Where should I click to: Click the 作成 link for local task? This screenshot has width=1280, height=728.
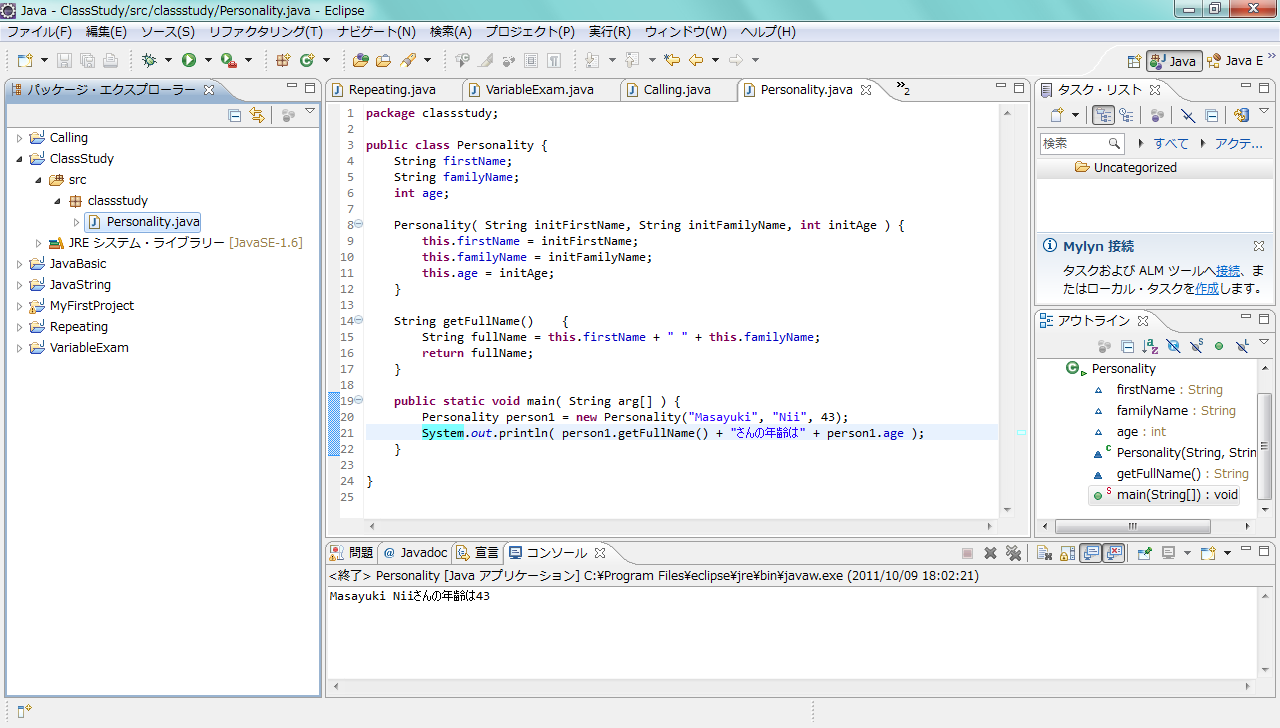1207,288
